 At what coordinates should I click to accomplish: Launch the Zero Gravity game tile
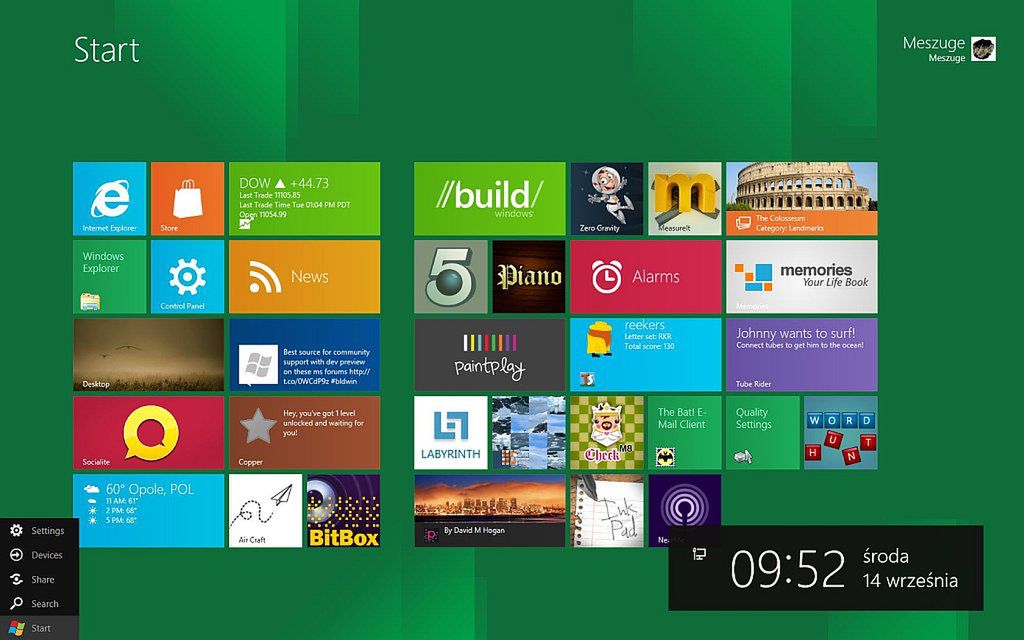607,199
